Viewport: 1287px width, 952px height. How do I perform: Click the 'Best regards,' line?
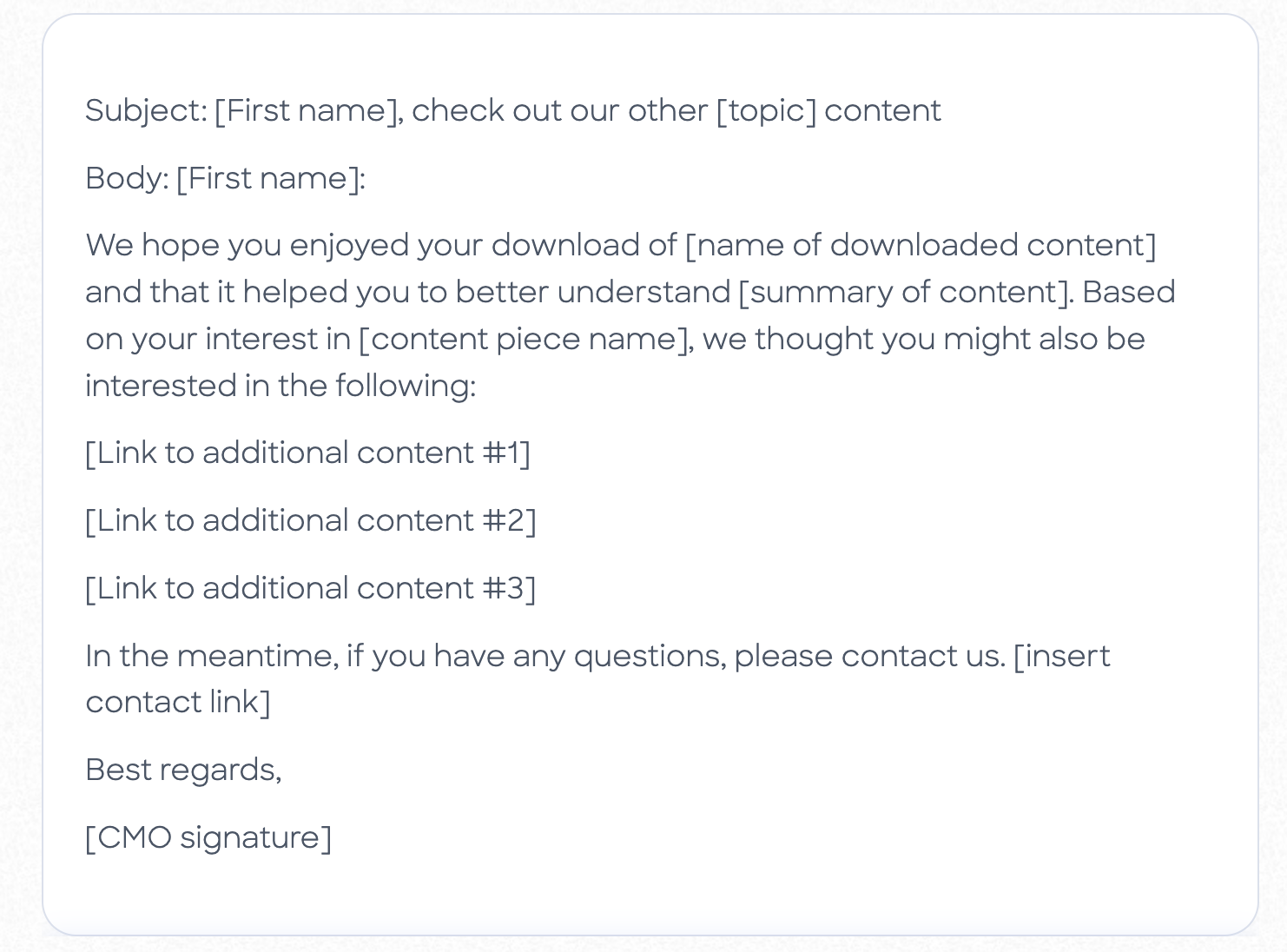tap(183, 770)
